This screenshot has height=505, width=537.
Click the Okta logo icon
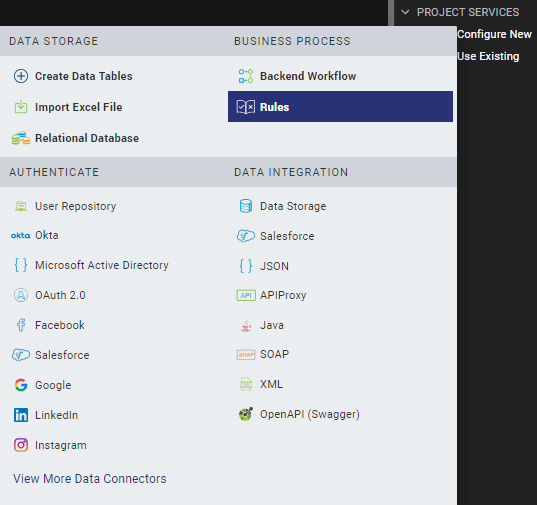point(21,236)
